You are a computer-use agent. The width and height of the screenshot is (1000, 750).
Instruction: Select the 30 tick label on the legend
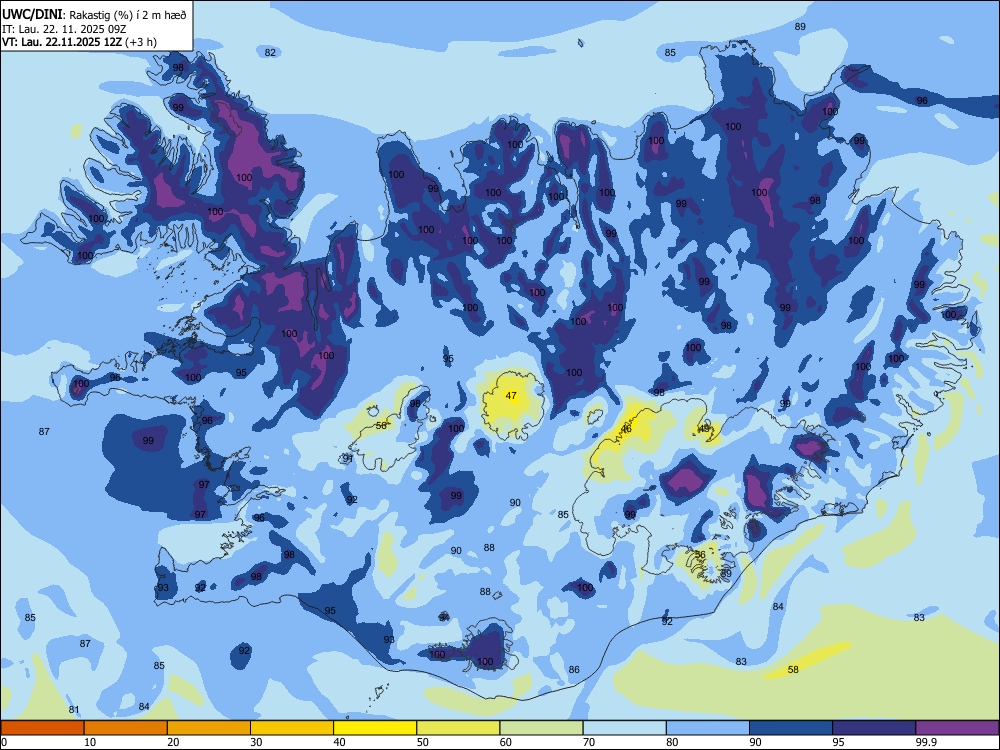point(256,742)
